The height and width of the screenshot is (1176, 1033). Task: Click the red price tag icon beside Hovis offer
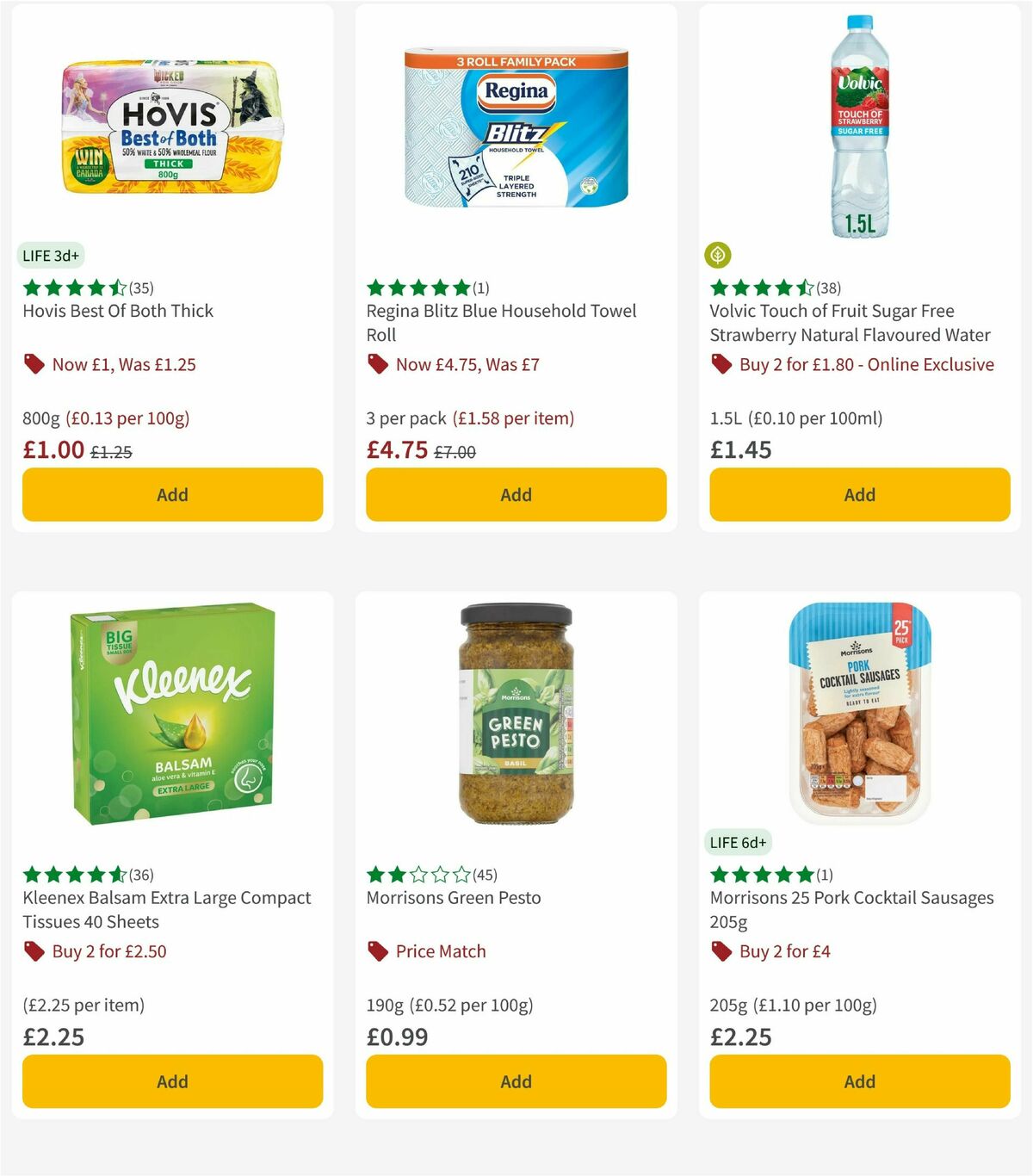click(x=34, y=364)
